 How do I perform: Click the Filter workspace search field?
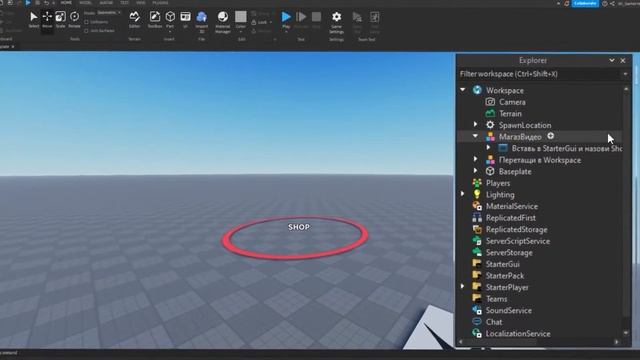[539, 74]
